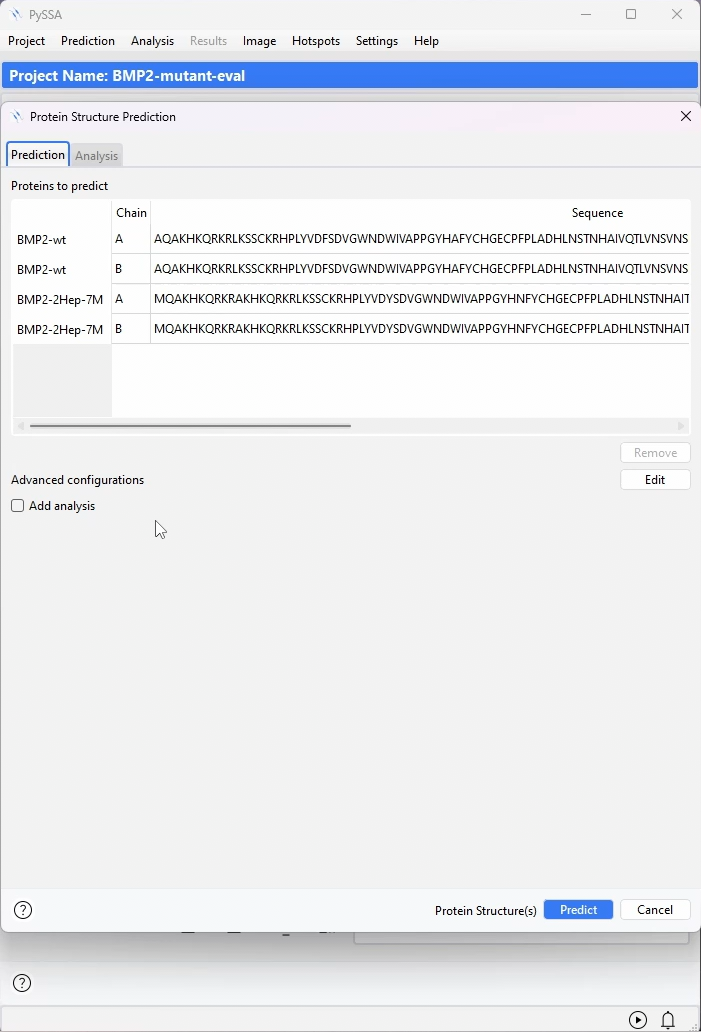Select the BMP2-2Hep-7M chain A row
The height and width of the screenshot is (1032, 701).
tap(351, 299)
